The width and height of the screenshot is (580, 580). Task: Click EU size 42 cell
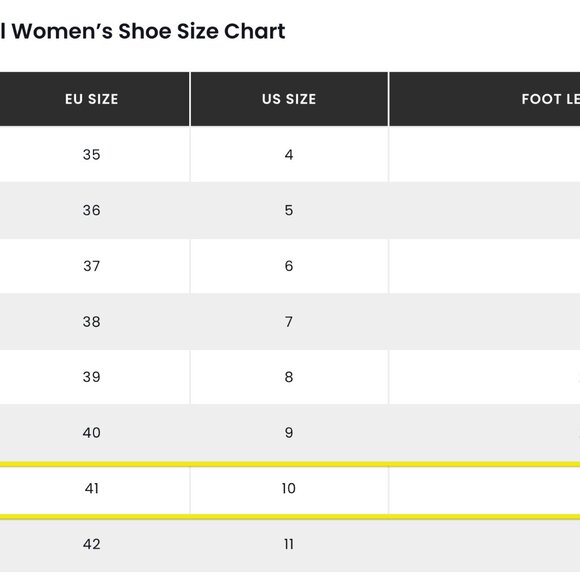(94, 544)
